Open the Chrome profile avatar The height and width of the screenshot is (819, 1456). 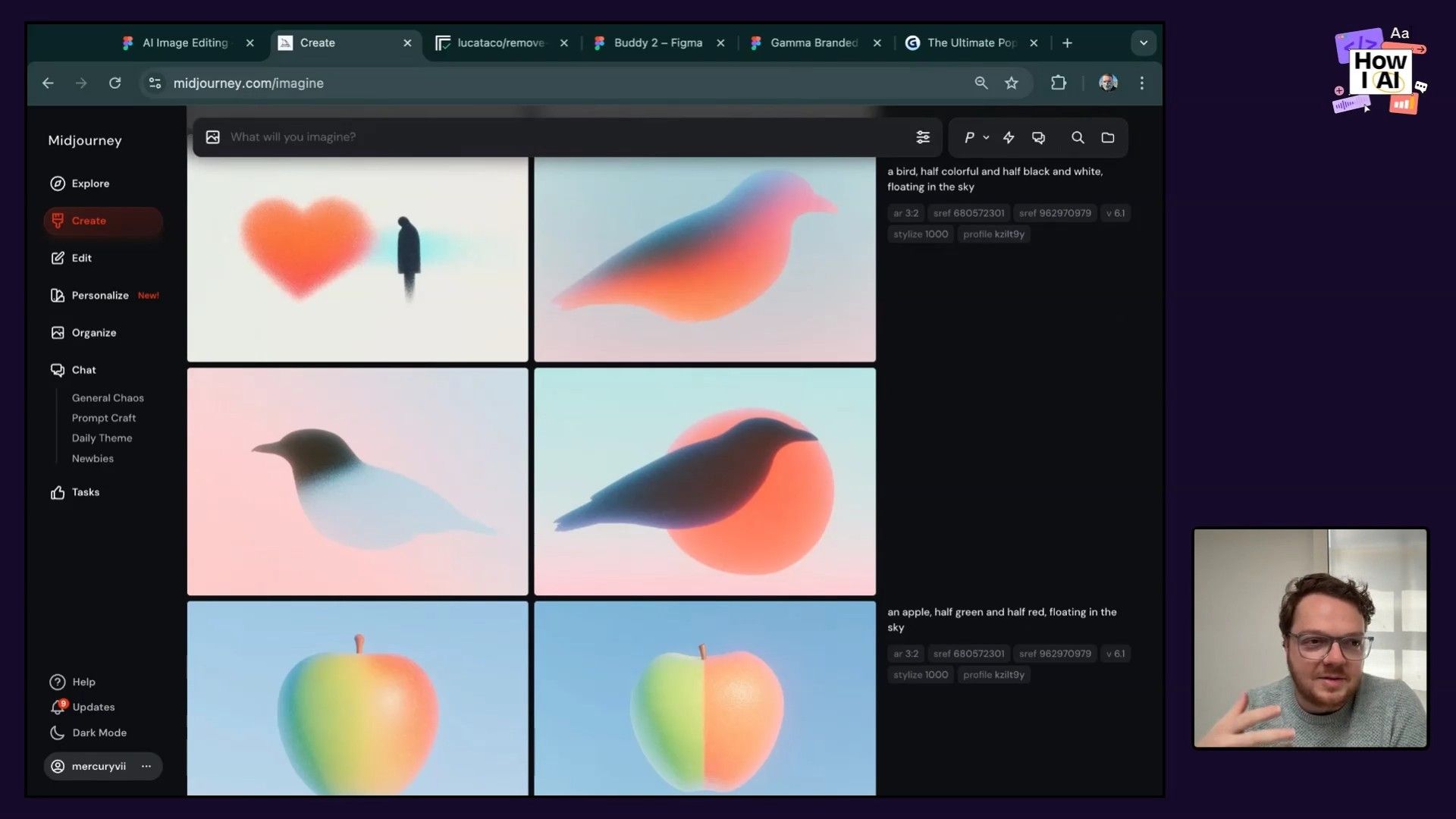coord(1108,83)
